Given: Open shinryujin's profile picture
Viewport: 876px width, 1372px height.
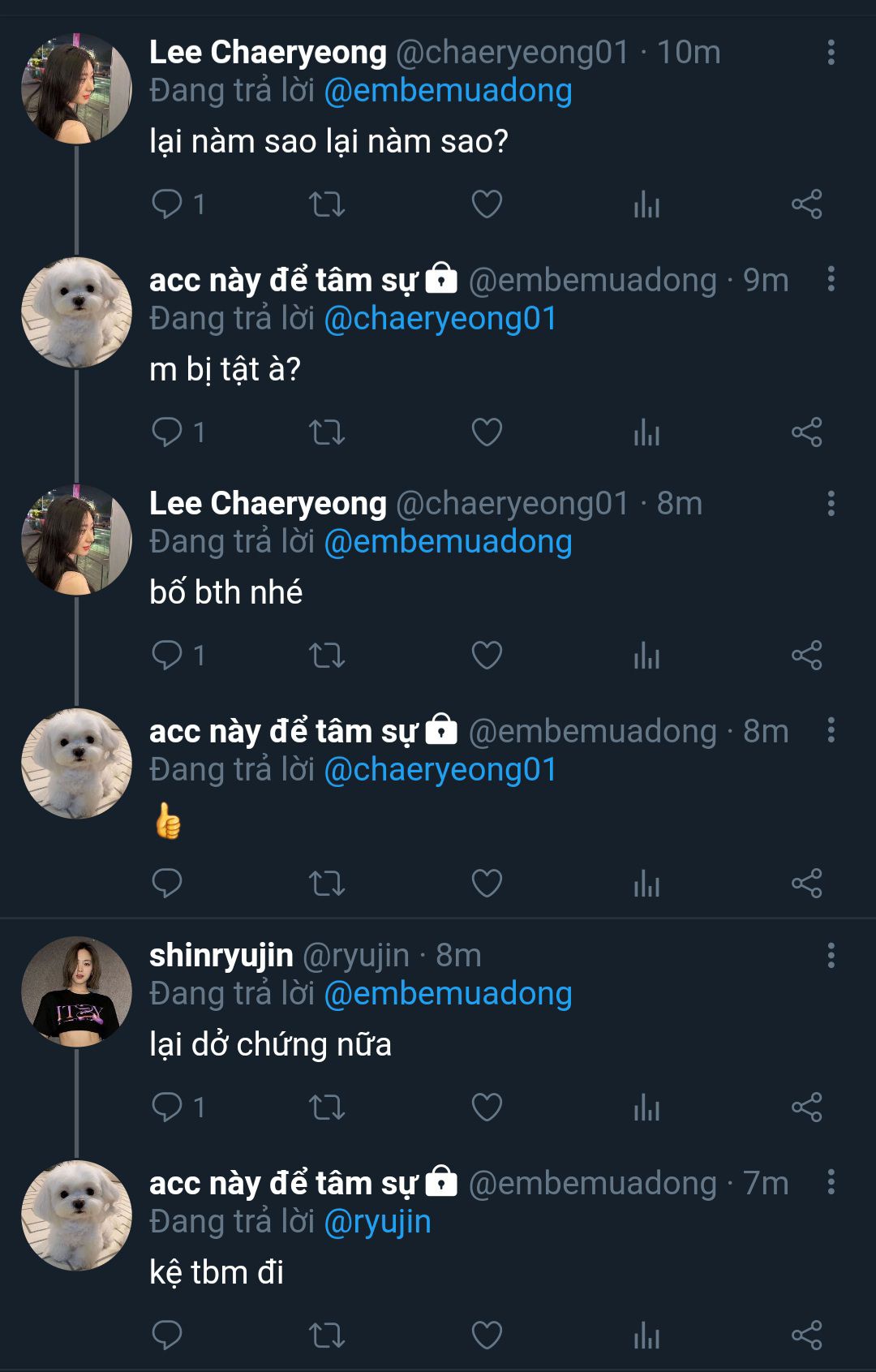Looking at the screenshot, I should [76, 991].
